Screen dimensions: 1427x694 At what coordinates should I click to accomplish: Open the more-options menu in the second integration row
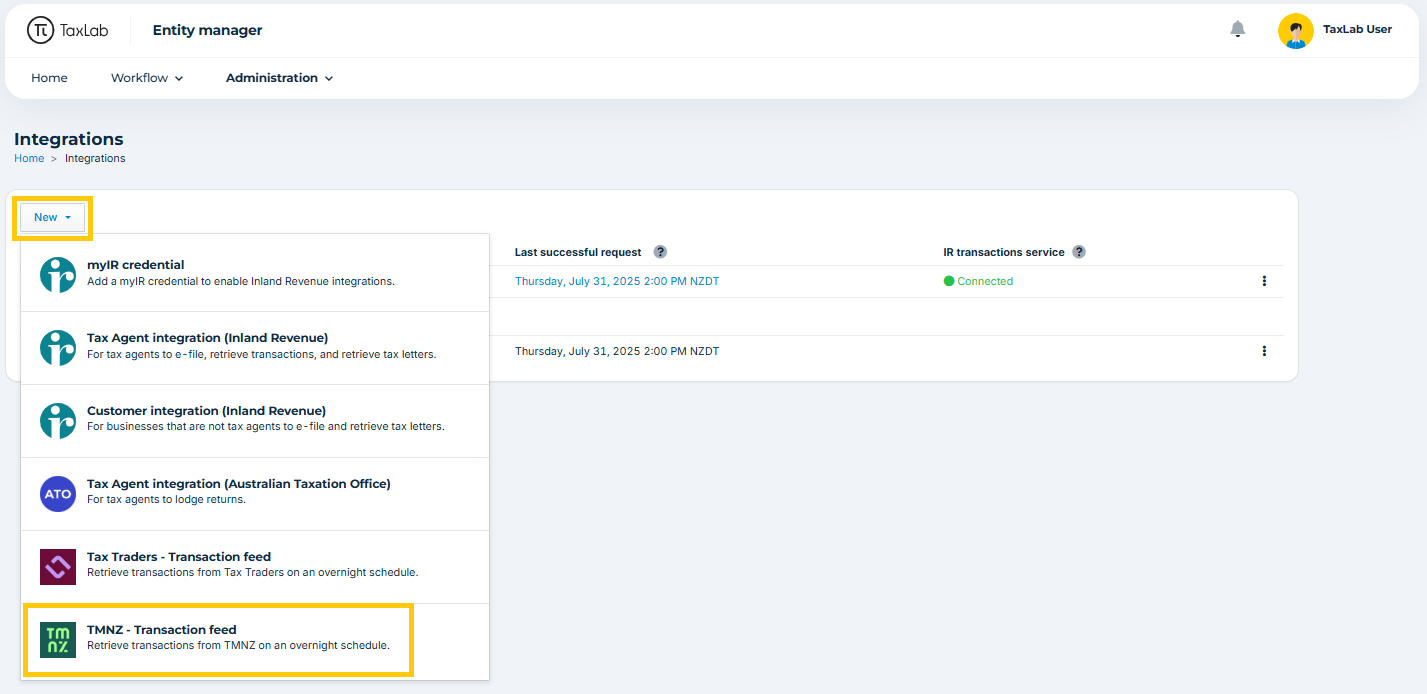[x=1264, y=351]
